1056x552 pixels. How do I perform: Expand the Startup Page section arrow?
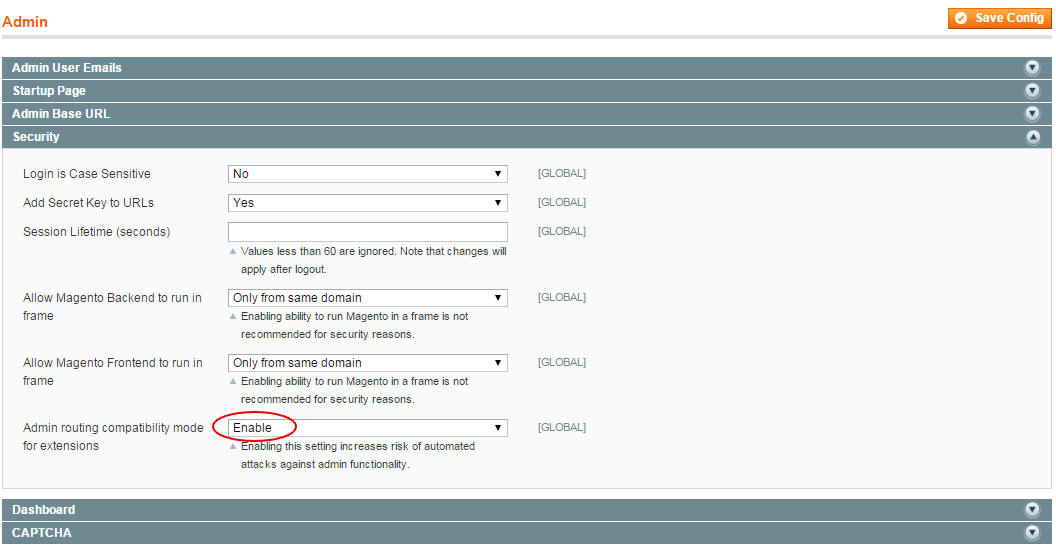click(1032, 90)
